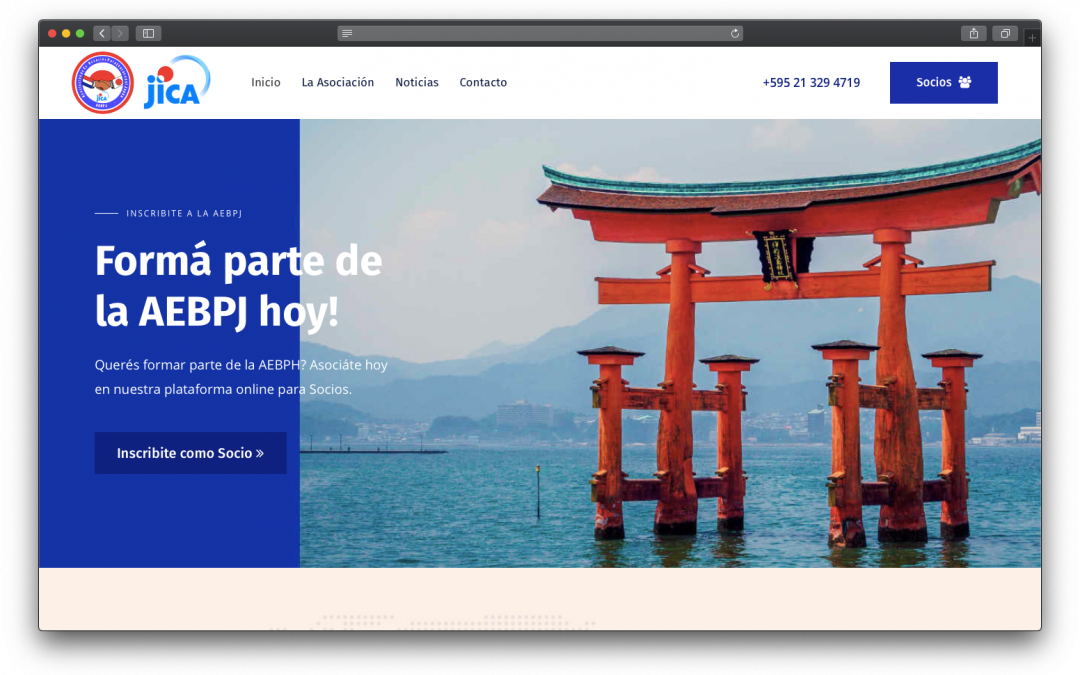Reload the page using the refresh icon
The image size is (1080, 675).
(x=735, y=33)
